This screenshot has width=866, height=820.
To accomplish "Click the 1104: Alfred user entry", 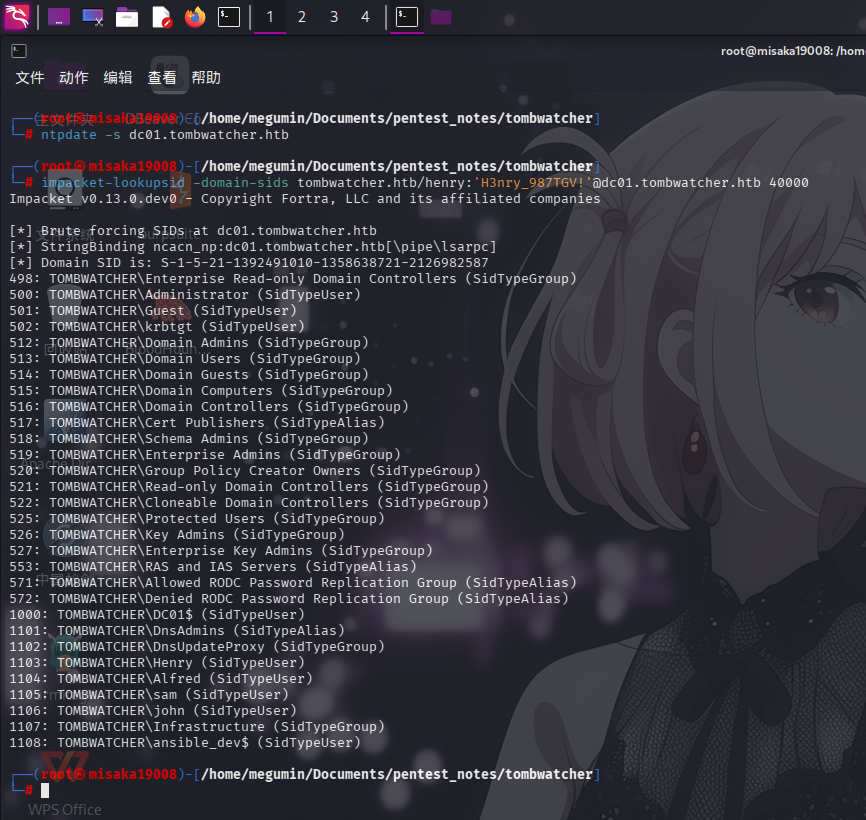I will coord(161,679).
